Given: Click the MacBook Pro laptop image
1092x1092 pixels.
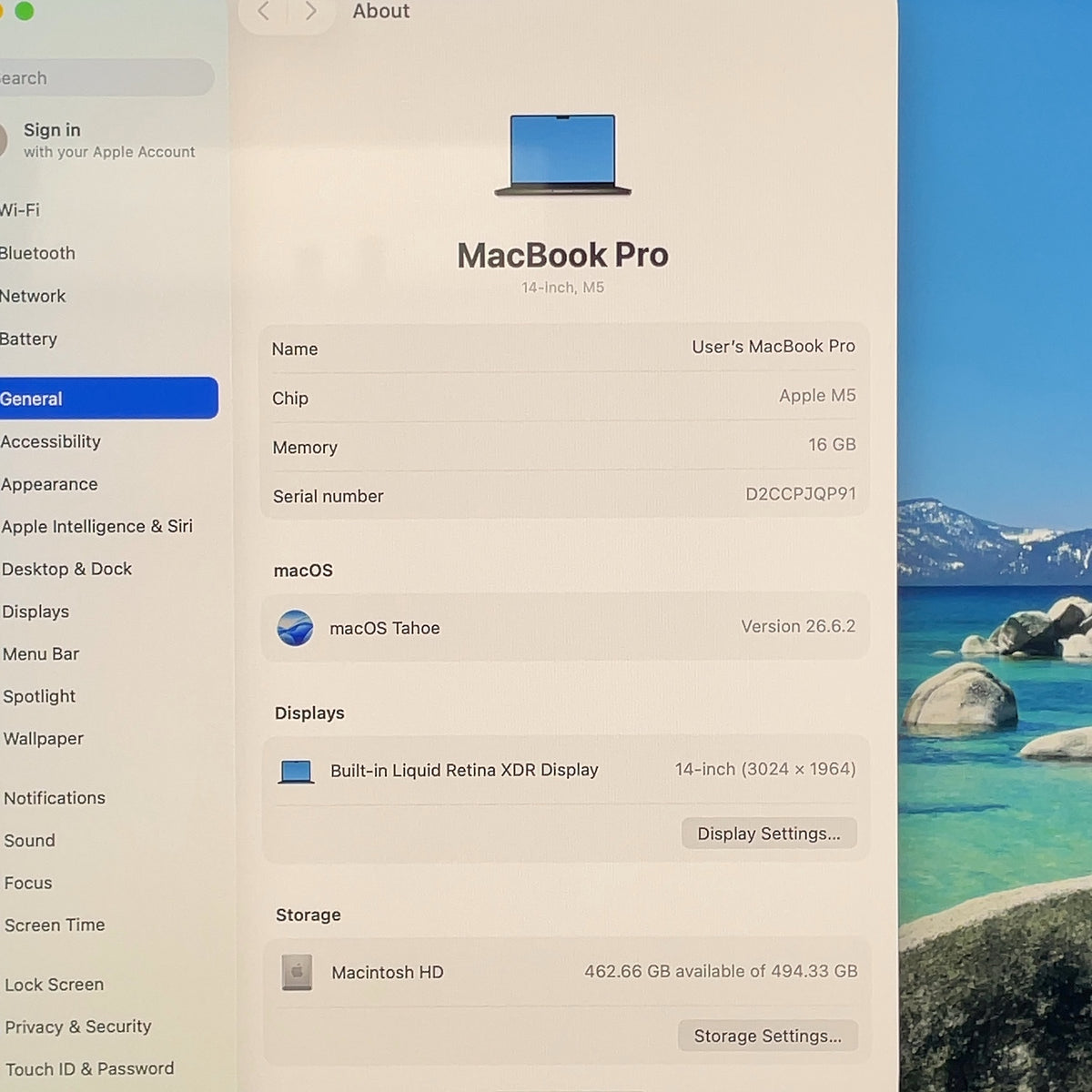Looking at the screenshot, I should point(562,155).
